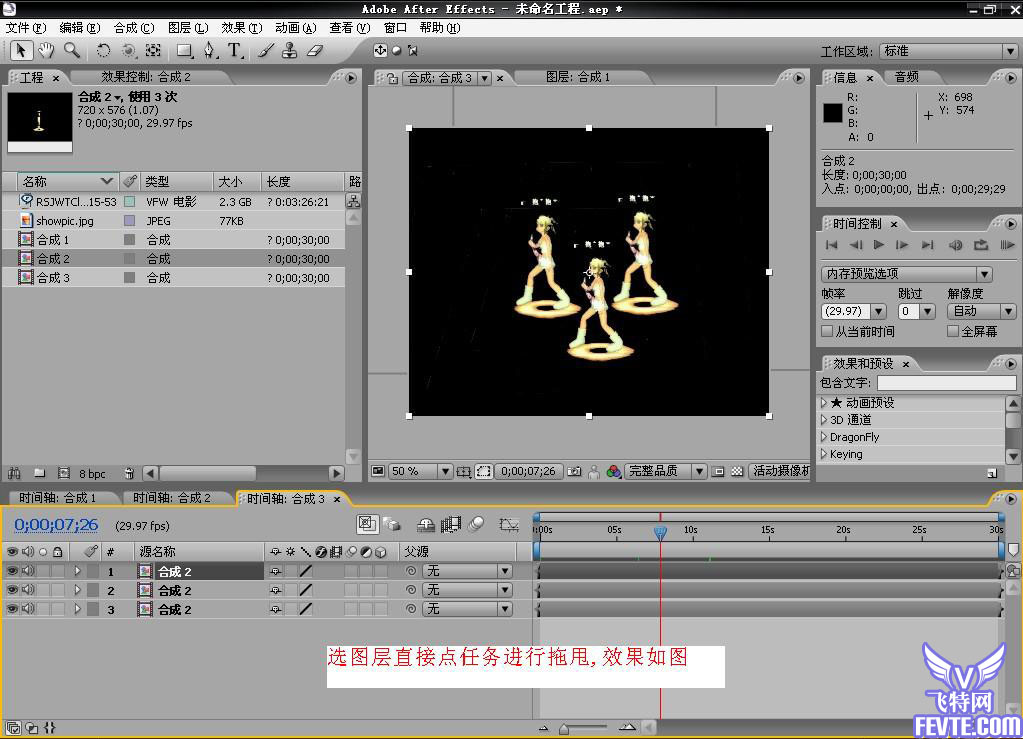This screenshot has width=1023, height=739.
Task: Toggle lock switch for layer 1
Action: 57,571
